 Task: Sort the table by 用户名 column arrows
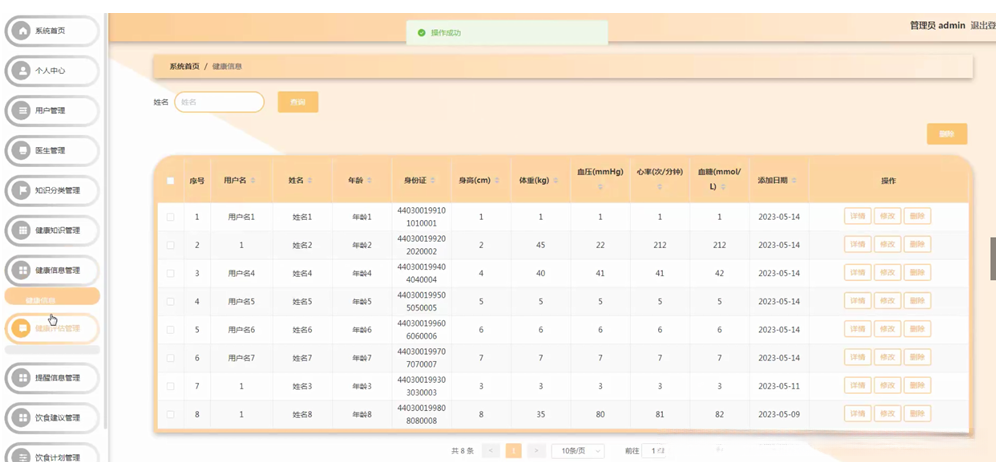[254, 181]
